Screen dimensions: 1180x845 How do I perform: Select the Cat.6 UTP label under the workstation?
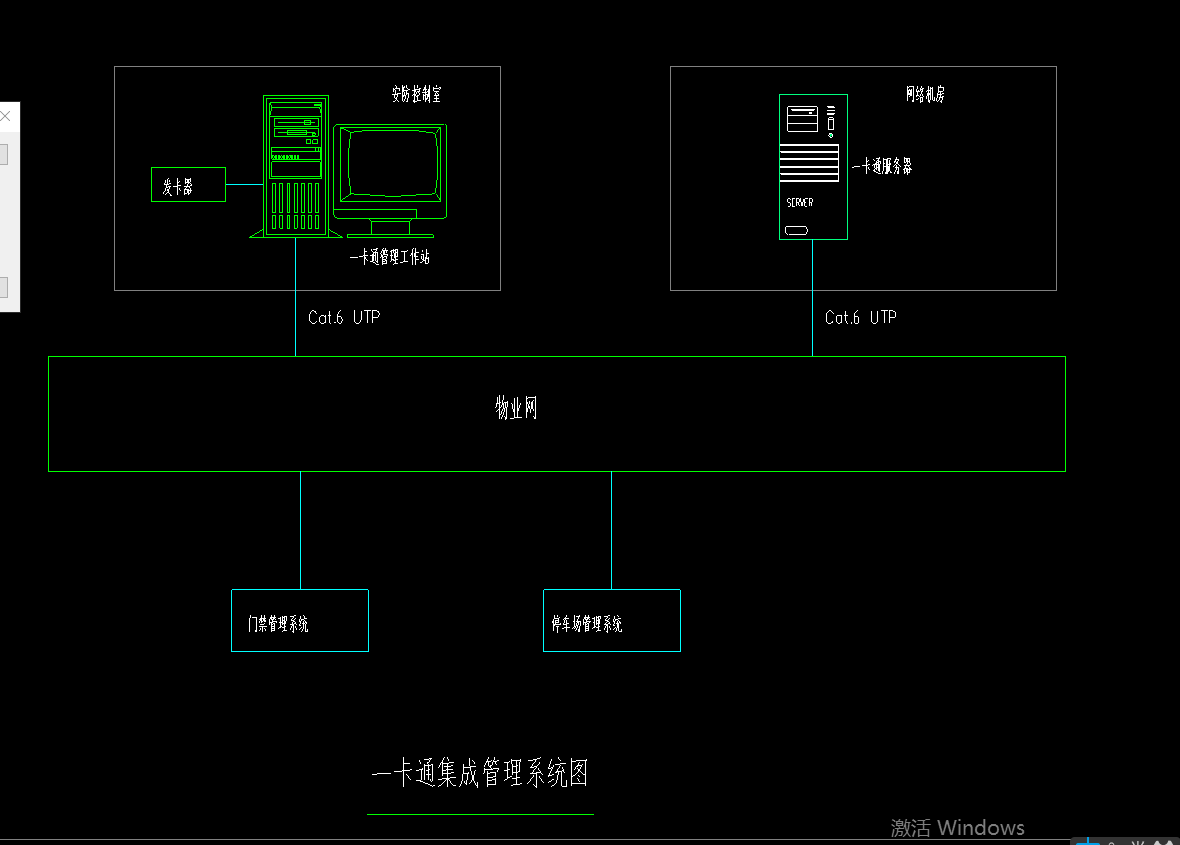coord(344,318)
